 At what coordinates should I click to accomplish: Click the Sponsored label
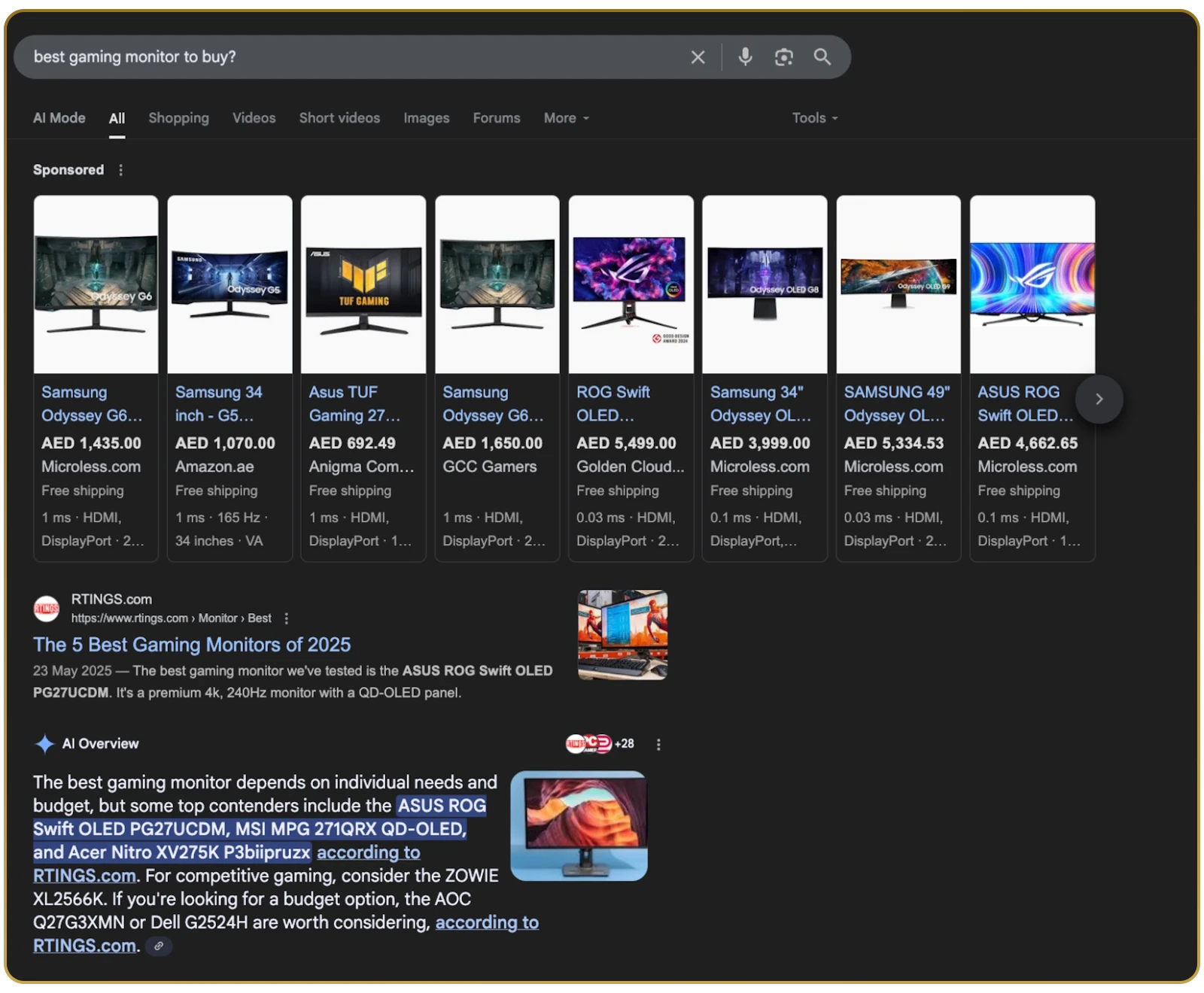pyautogui.click(x=68, y=170)
